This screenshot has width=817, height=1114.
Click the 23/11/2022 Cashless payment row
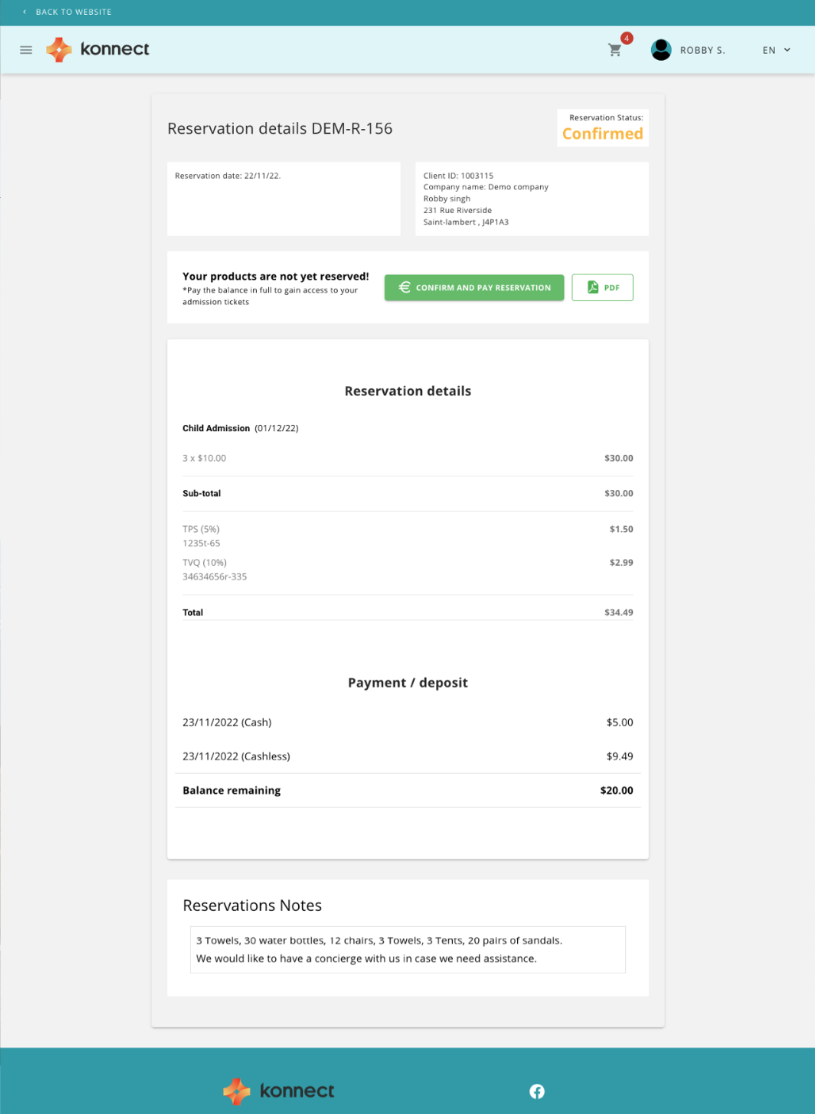[408, 756]
